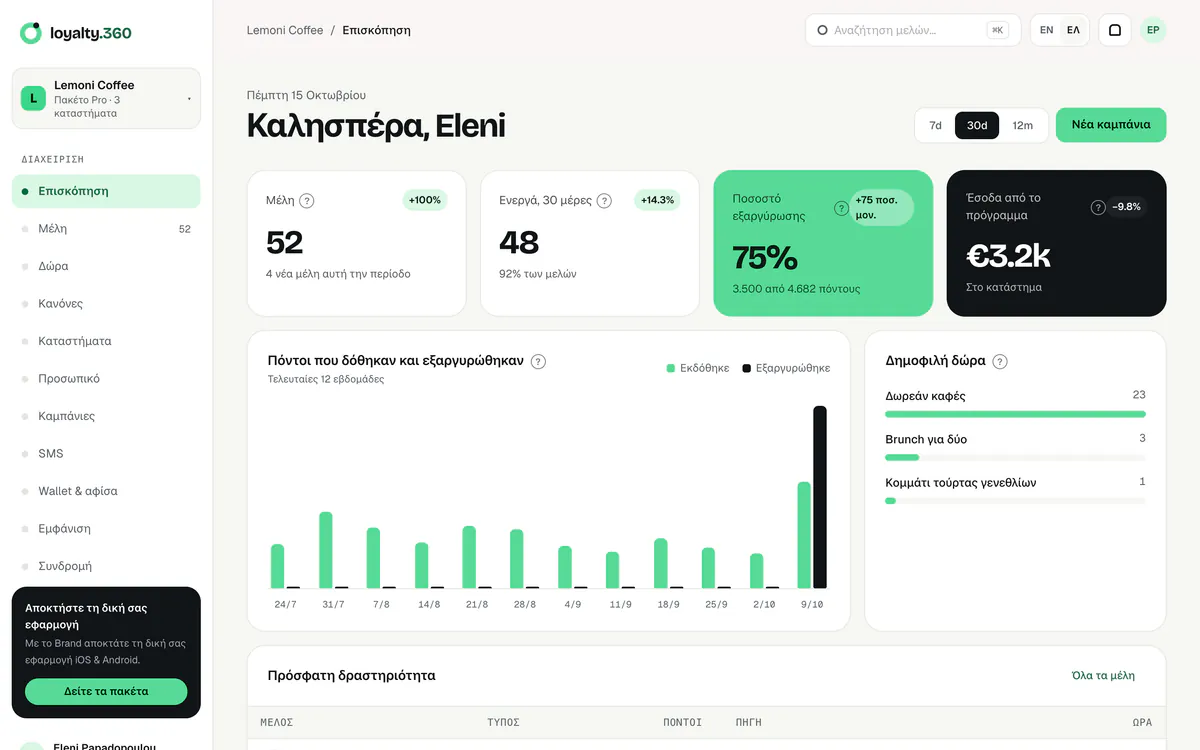Toggle the dark theme icon button

[x=1115, y=30]
